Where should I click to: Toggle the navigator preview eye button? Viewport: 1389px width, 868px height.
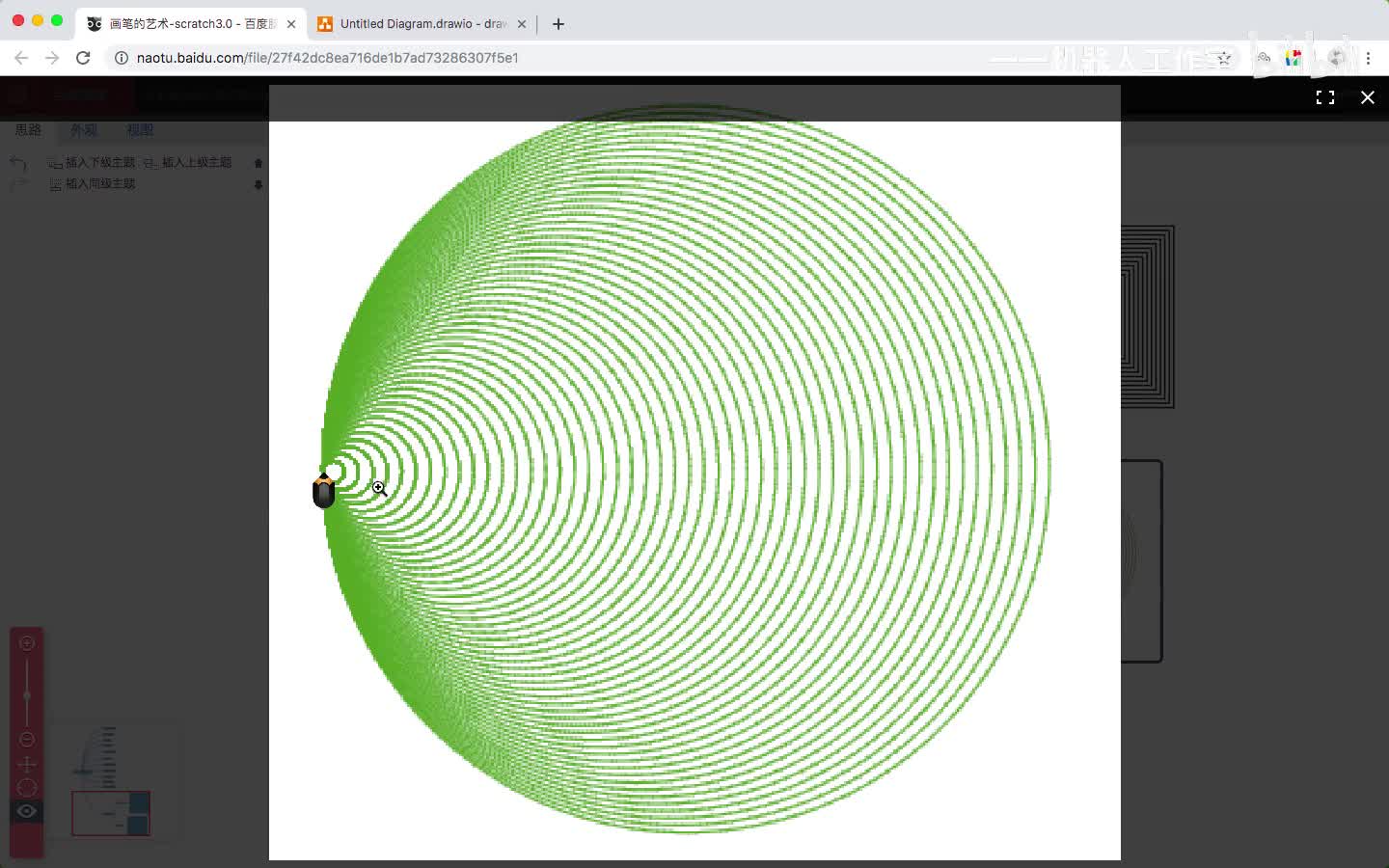(27, 811)
